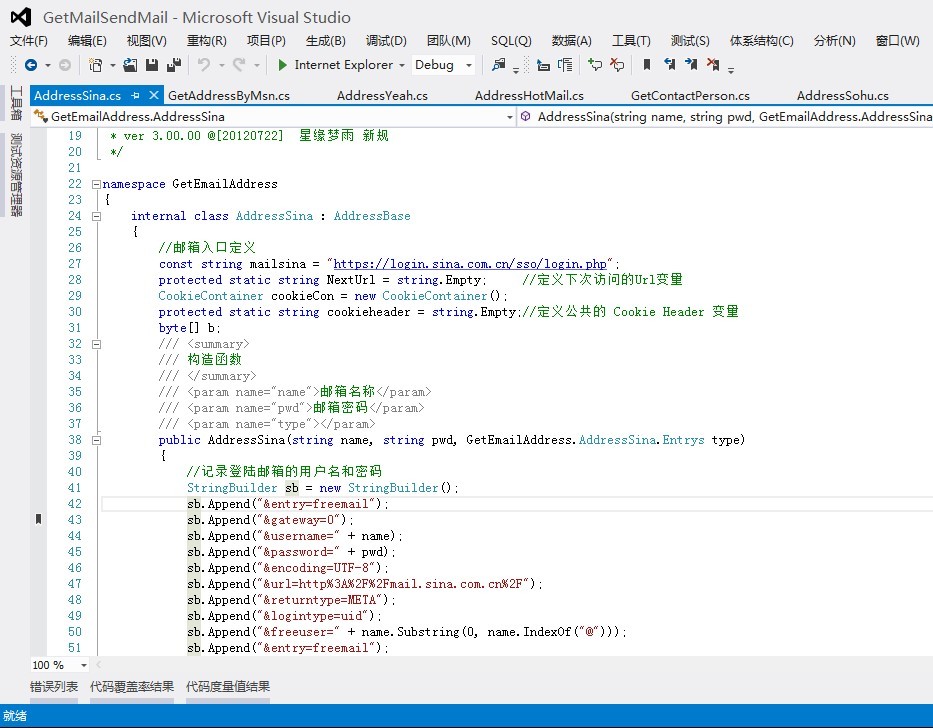Viewport: 933px width, 728px height.
Task: Collapse the AddressSina constructor code block
Action: pos(95,440)
